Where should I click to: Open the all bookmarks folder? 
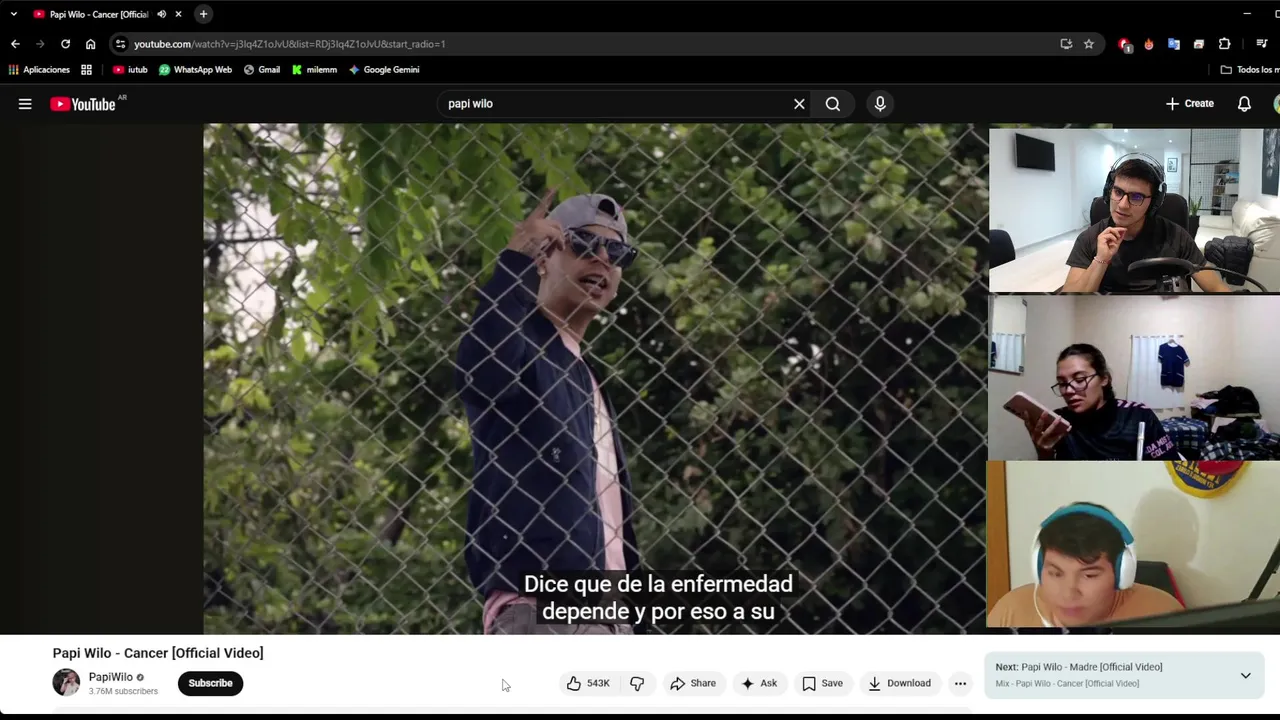coord(1250,70)
